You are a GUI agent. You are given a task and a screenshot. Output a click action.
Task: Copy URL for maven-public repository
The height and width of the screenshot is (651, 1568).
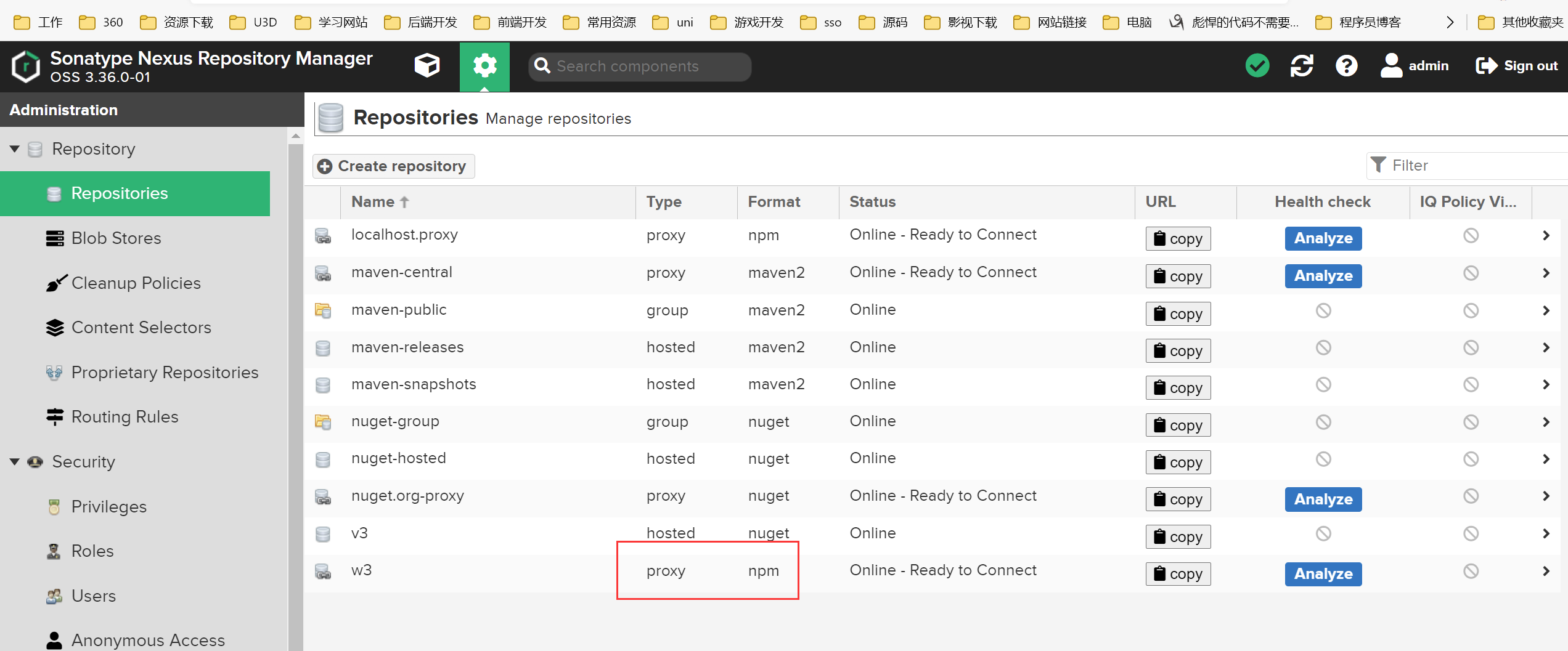click(x=1178, y=314)
